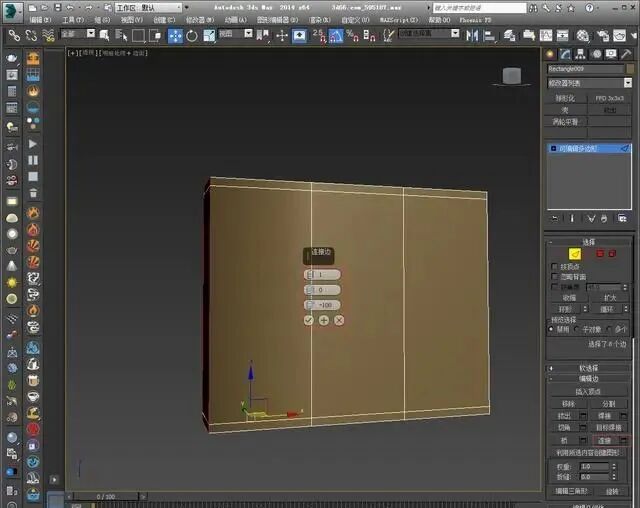Screen dimensions: 640x508
Task: Pick the rectangular selection region tool
Action: click(x=138, y=36)
